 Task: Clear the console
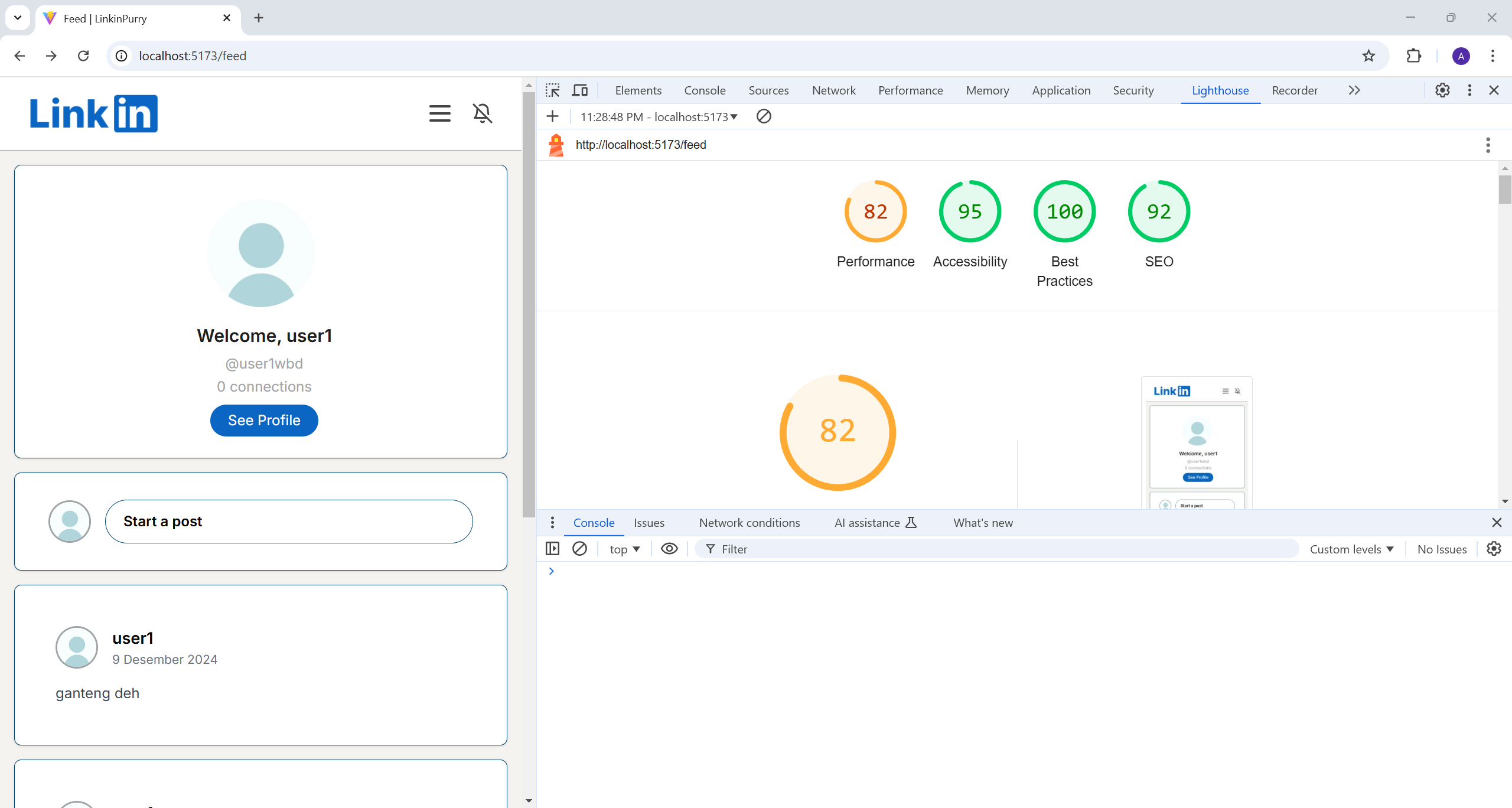coord(579,549)
